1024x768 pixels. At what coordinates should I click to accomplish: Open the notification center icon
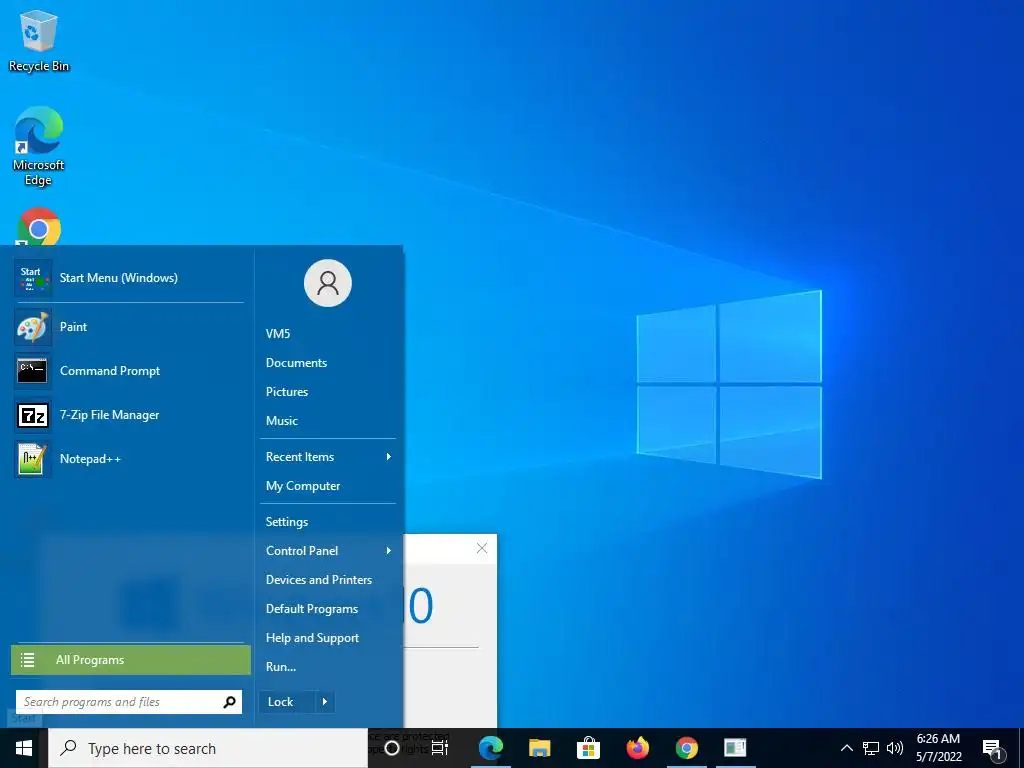992,749
